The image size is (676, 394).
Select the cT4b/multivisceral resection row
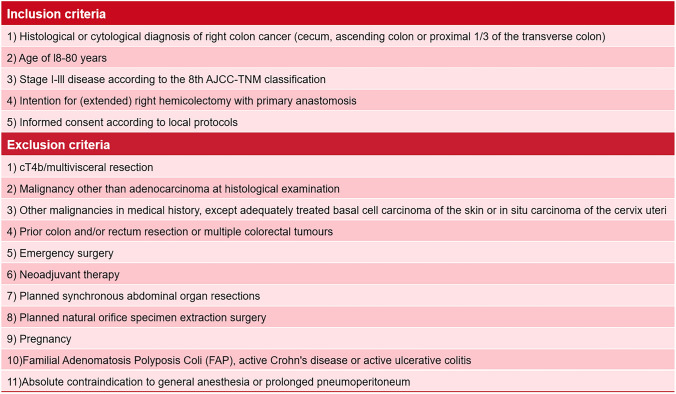[x=338, y=167]
